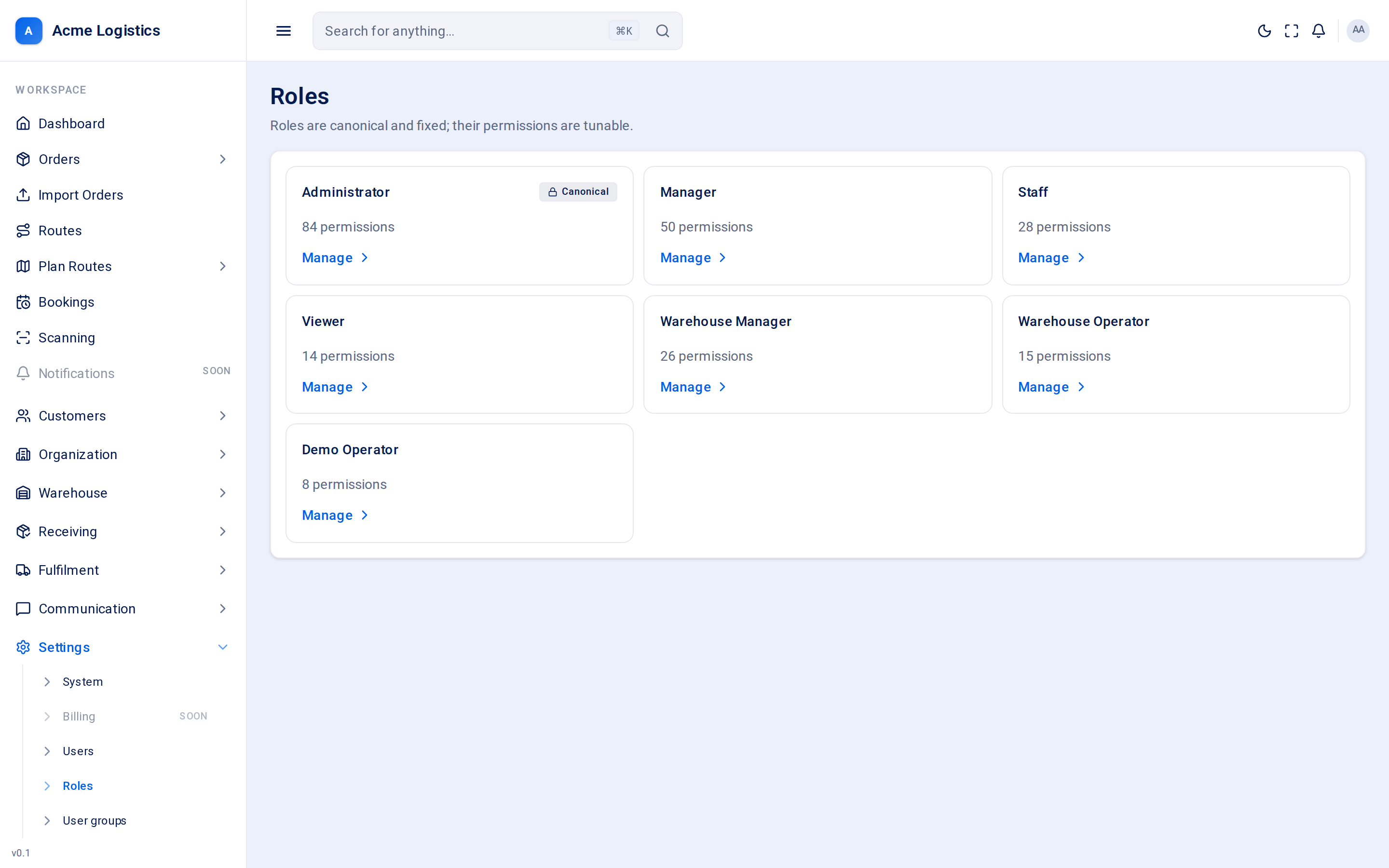Image resolution: width=1389 pixels, height=868 pixels.
Task: Open the AA user avatar menu
Action: pyautogui.click(x=1358, y=30)
